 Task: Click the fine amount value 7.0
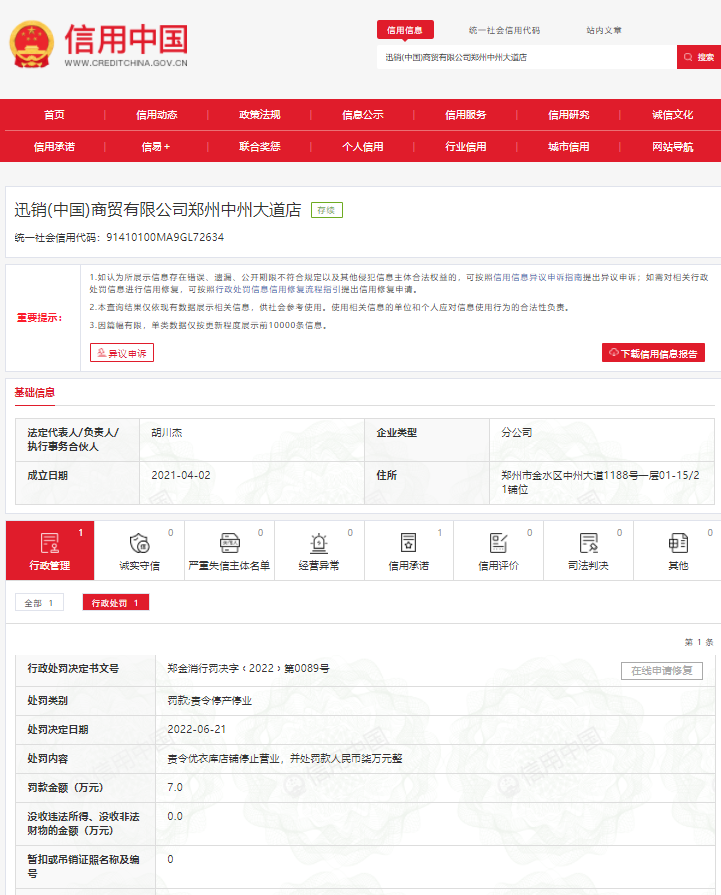click(175, 788)
